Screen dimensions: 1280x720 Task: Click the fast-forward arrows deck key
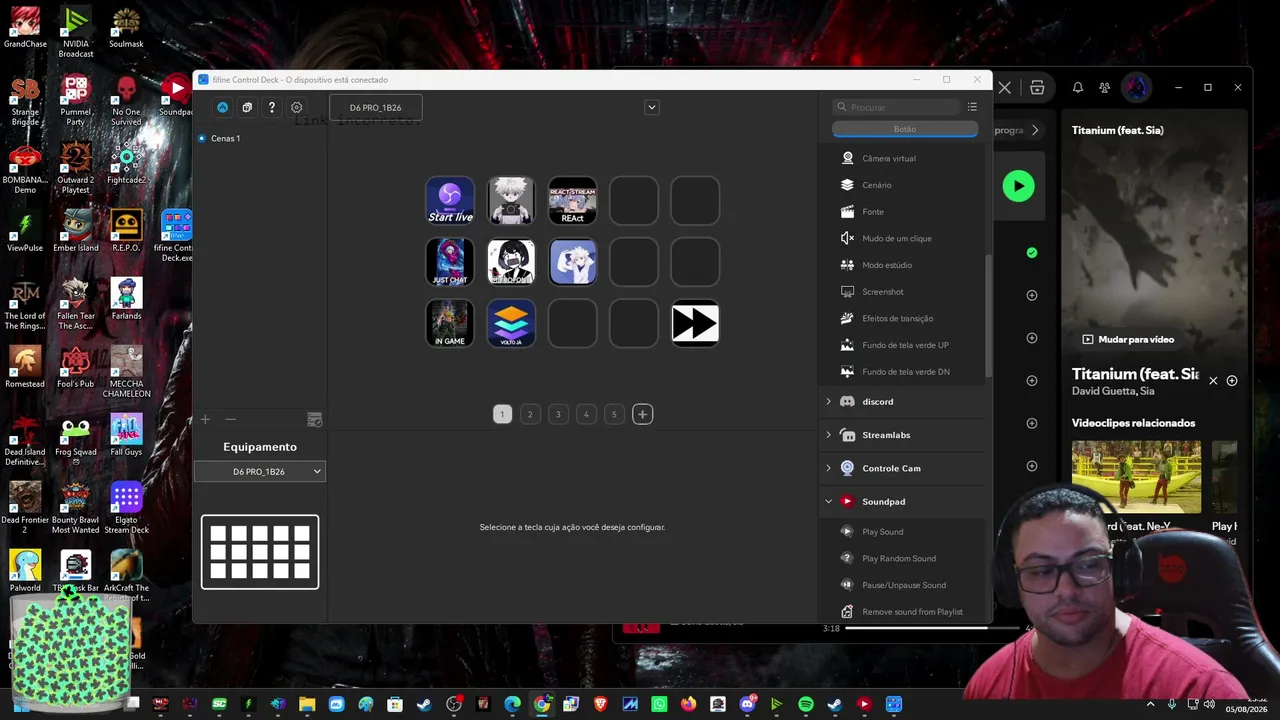click(695, 323)
